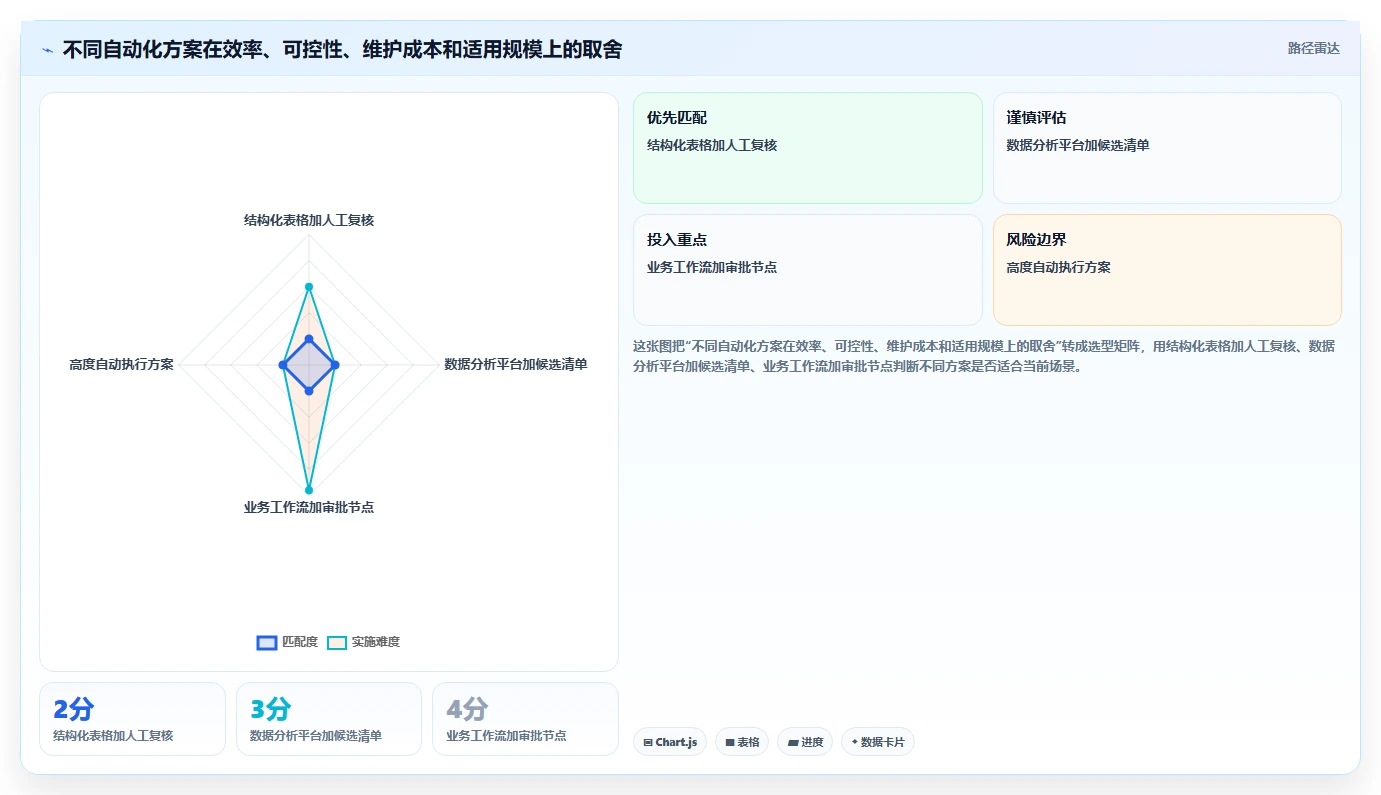This screenshot has width=1381, height=795.
Task: Click the diamond icon in 数据卡片 chip
Action: [855, 742]
